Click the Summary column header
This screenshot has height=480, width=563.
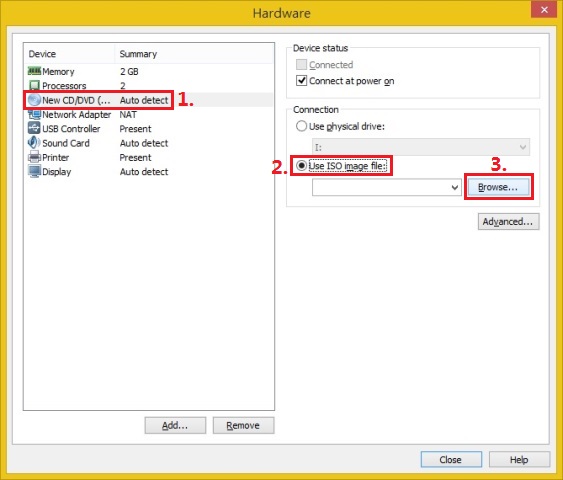pyautogui.click(x=138, y=54)
